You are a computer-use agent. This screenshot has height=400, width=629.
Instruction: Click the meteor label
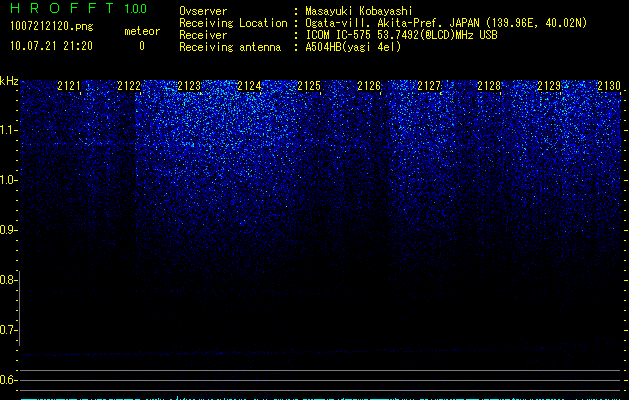[x=142, y=31]
